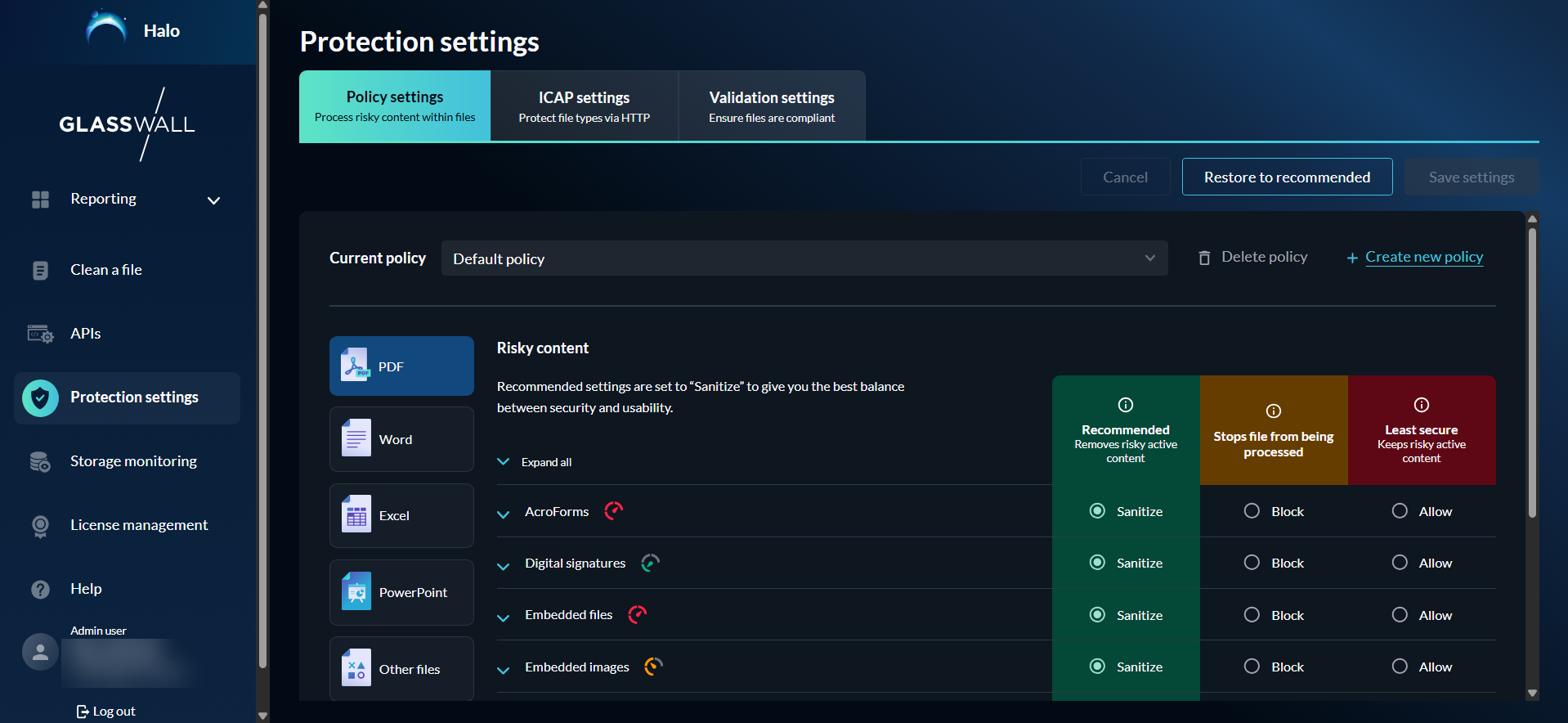Open the Validation settings tab
Image resolution: width=1568 pixels, height=723 pixels.
(771, 106)
